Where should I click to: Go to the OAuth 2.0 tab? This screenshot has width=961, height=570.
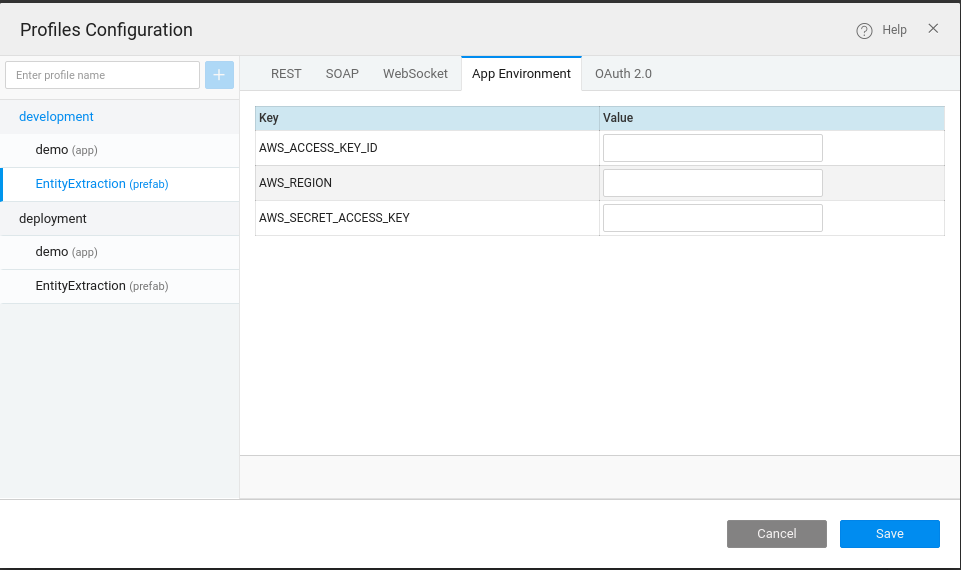pos(623,74)
